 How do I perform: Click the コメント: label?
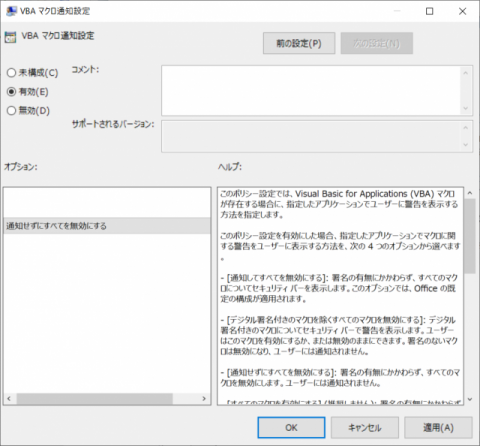pyautogui.click(x=85, y=69)
